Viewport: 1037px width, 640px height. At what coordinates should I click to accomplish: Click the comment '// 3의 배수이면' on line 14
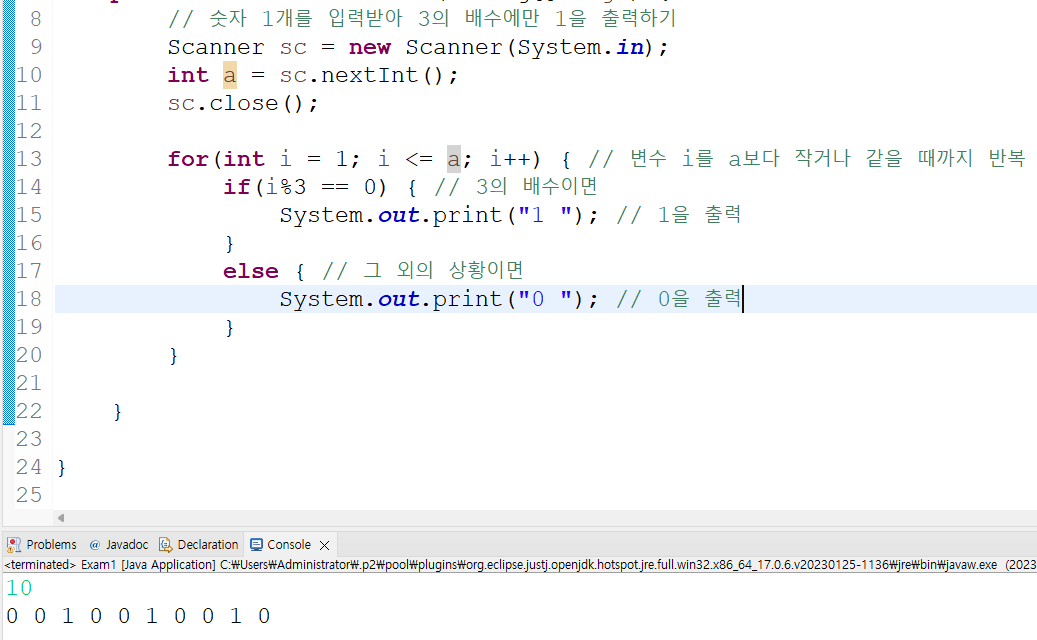pyautogui.click(x=516, y=186)
